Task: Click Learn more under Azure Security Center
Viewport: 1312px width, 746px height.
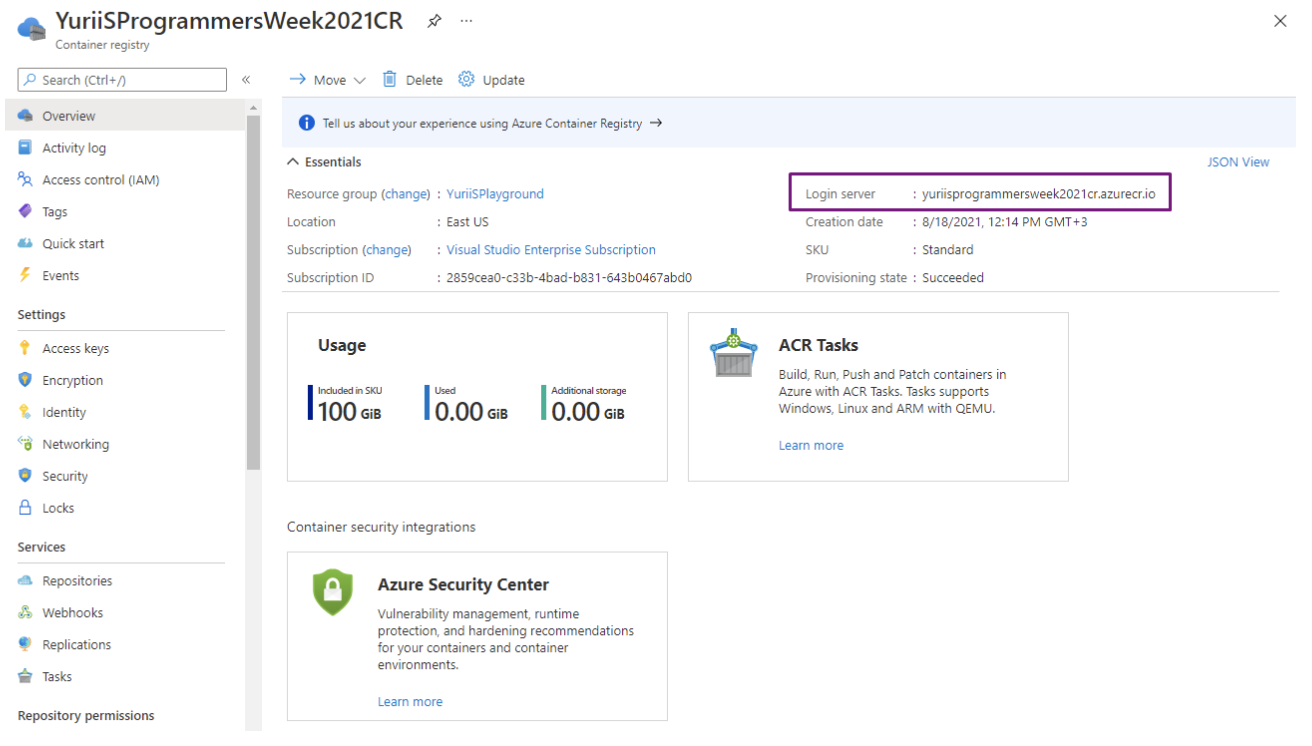Action: (410, 701)
